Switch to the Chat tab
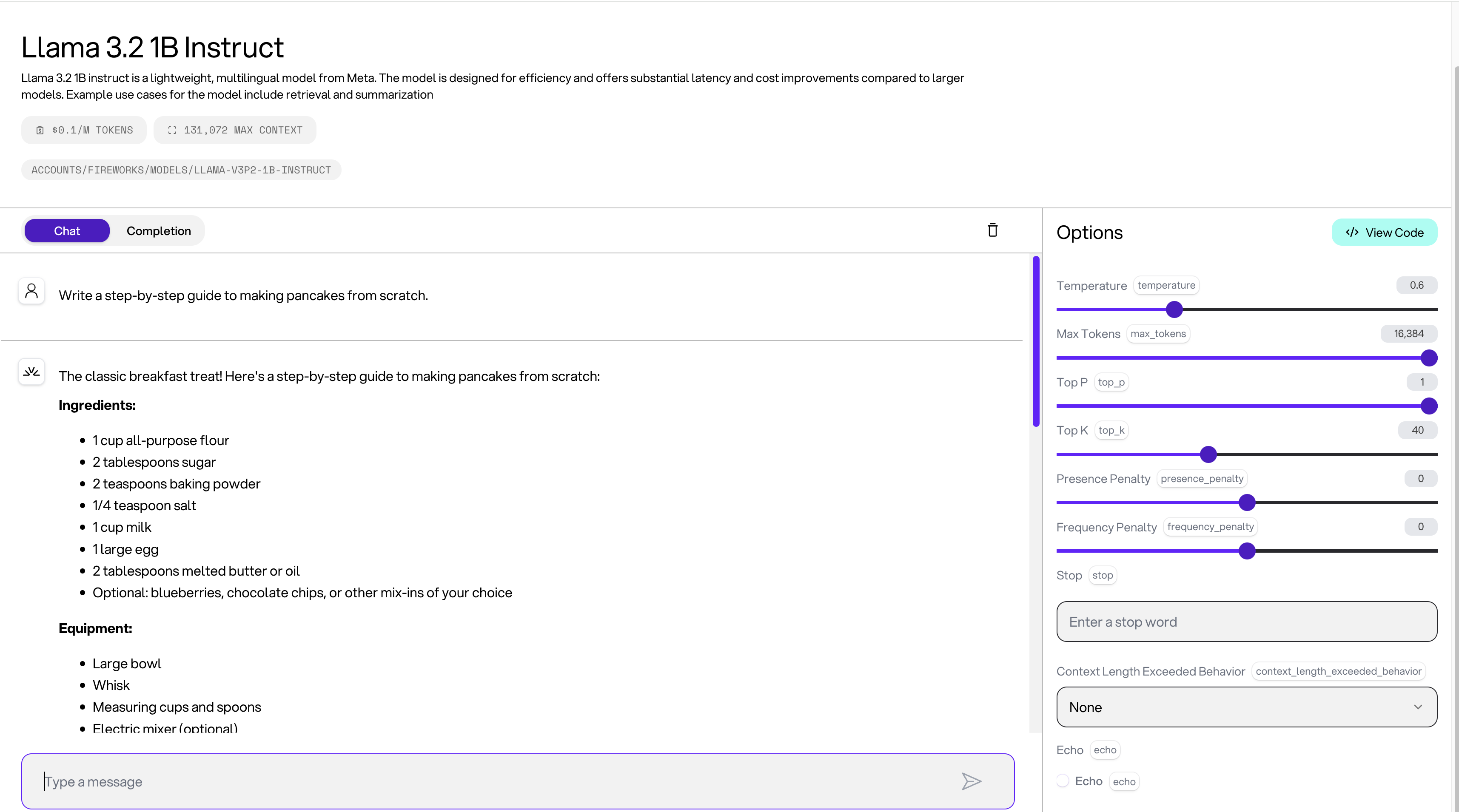This screenshot has height=812, width=1459. click(67, 230)
